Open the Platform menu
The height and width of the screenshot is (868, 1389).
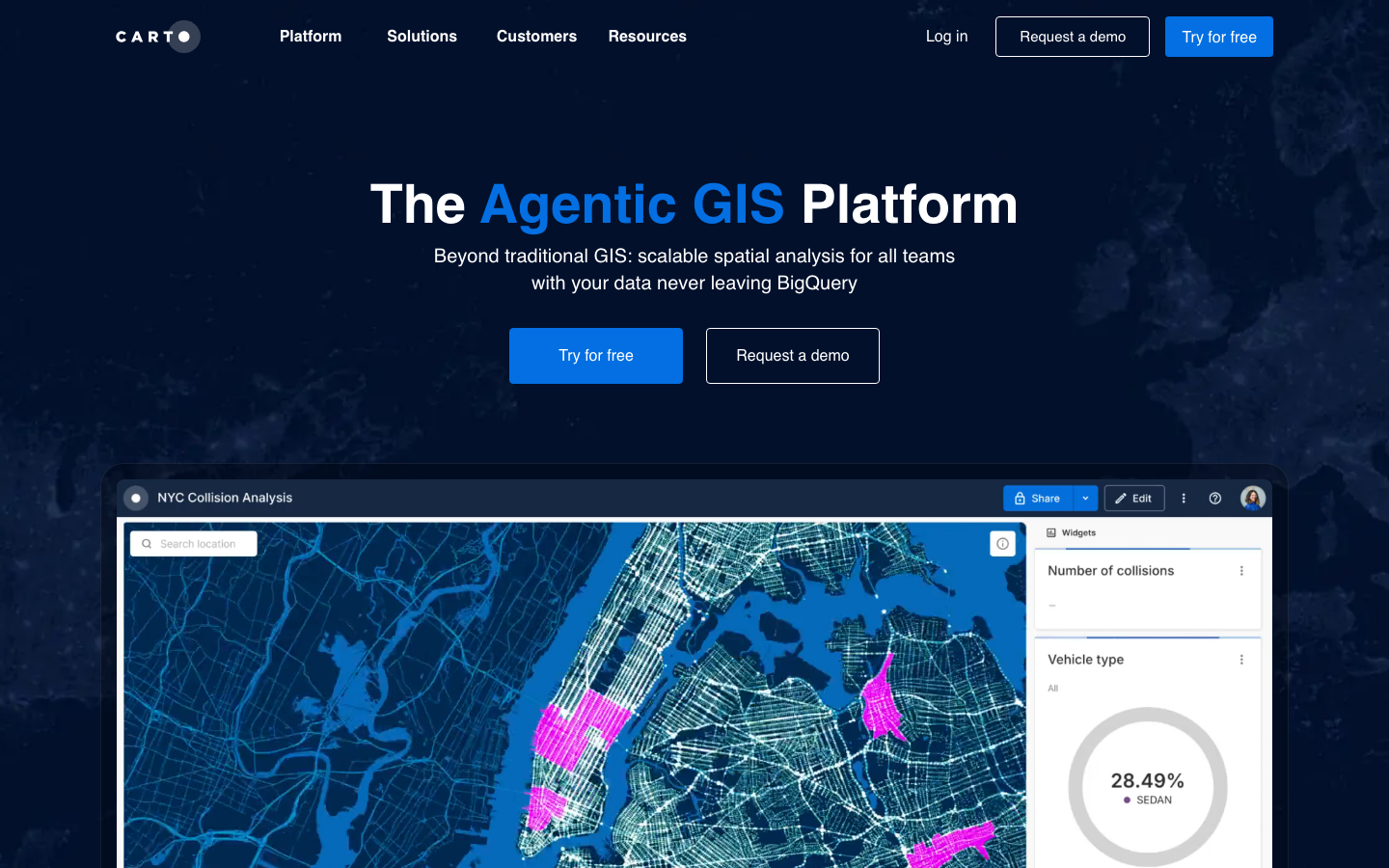click(x=311, y=37)
